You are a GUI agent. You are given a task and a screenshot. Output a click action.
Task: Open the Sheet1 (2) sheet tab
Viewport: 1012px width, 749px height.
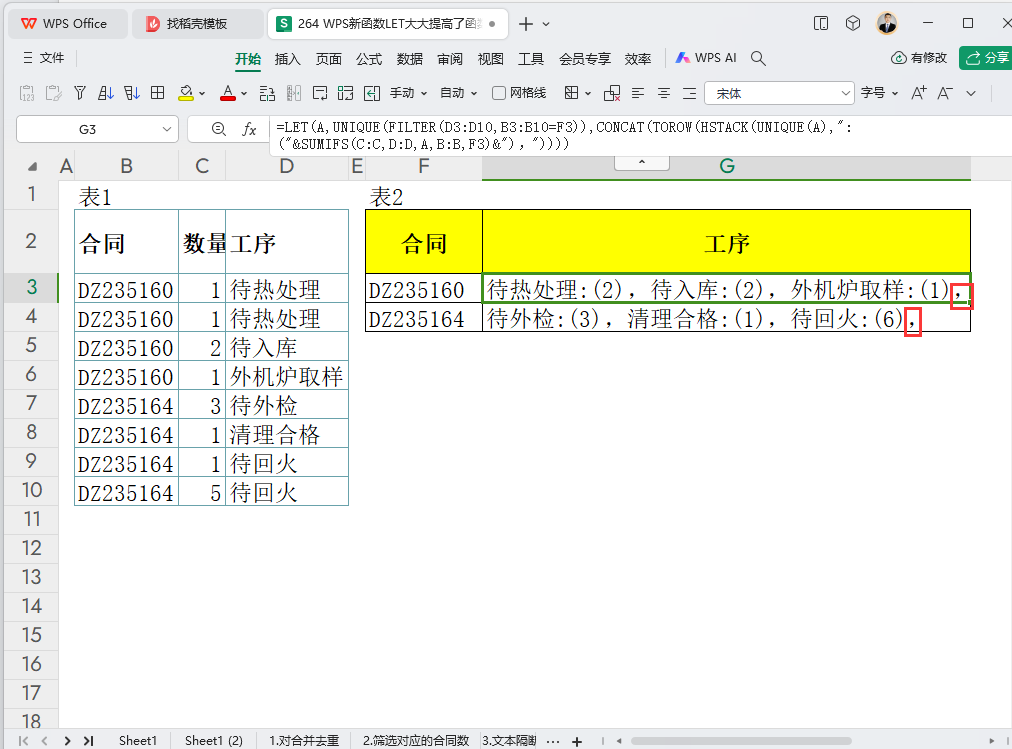(214, 741)
